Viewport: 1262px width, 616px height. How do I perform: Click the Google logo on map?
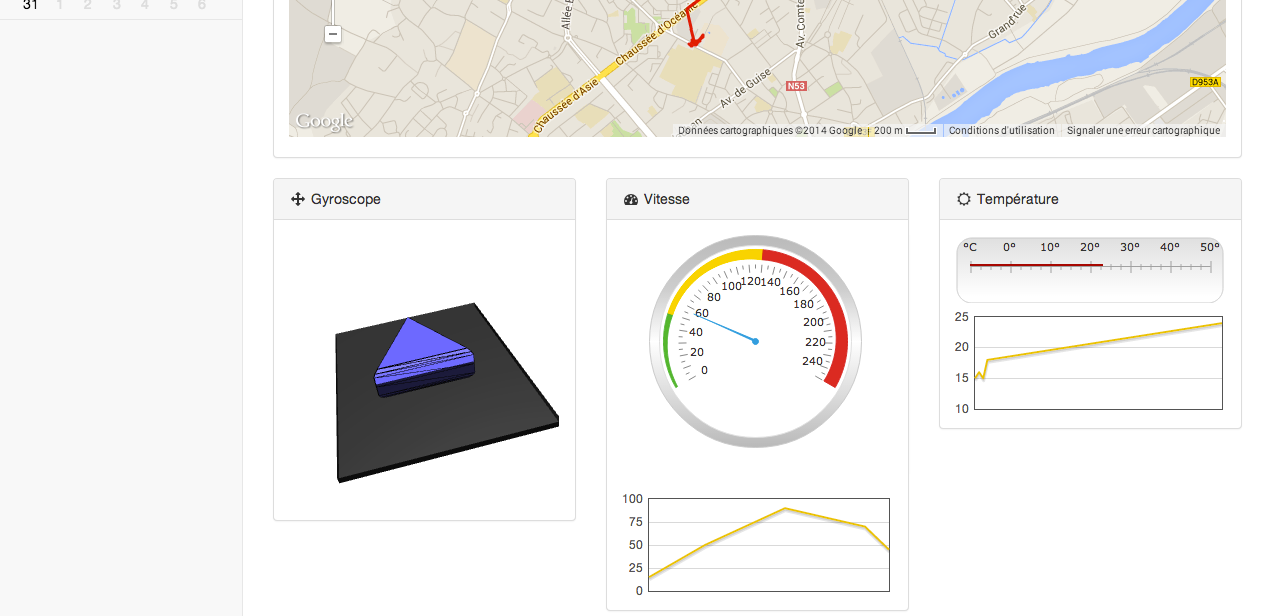pos(324,122)
